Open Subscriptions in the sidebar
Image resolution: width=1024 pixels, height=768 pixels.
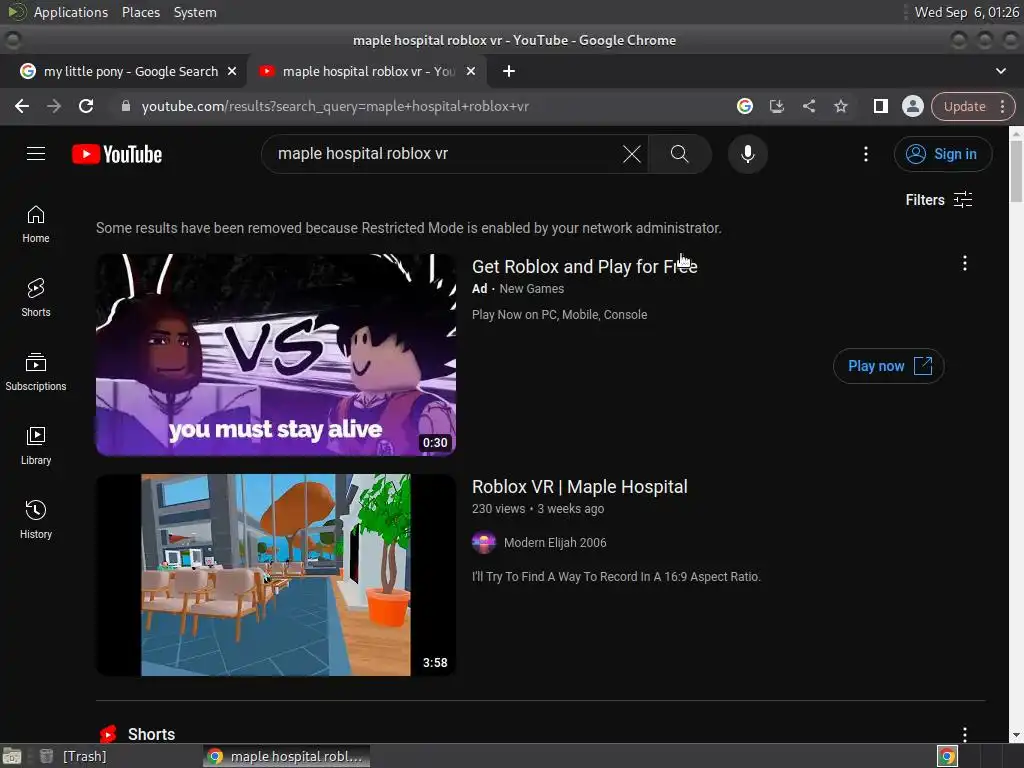click(36, 372)
